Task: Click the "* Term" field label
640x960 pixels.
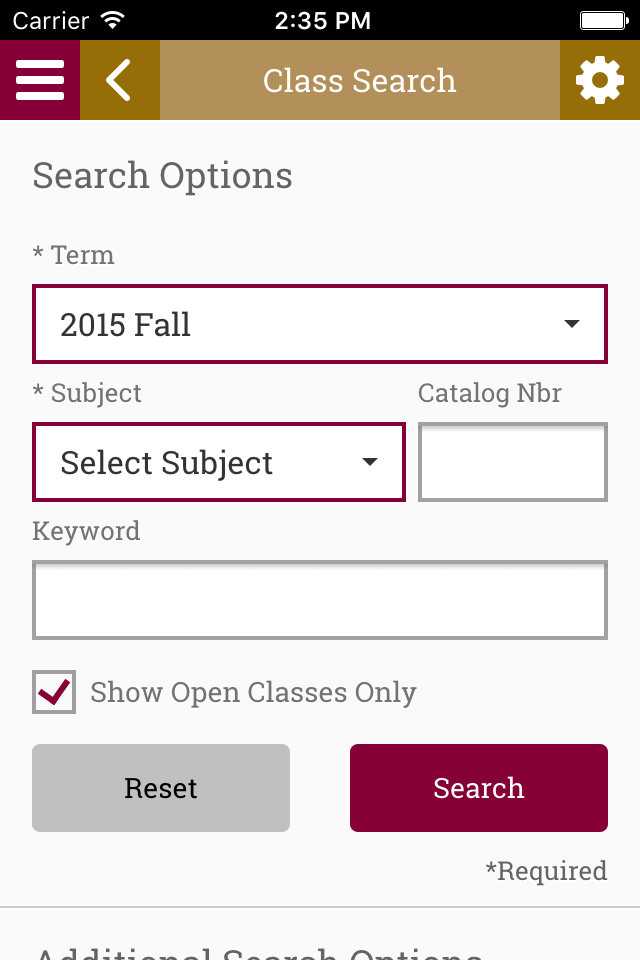Action: (x=74, y=255)
